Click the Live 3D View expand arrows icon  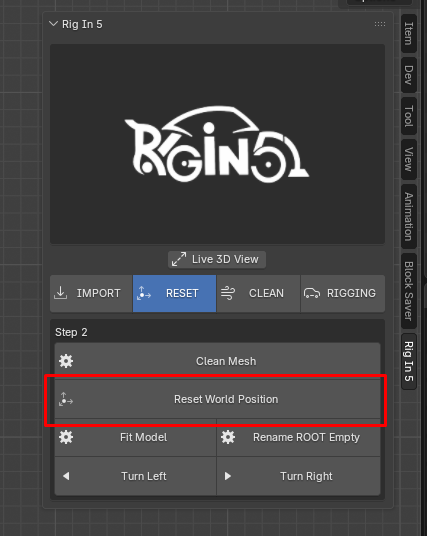[x=179, y=259]
